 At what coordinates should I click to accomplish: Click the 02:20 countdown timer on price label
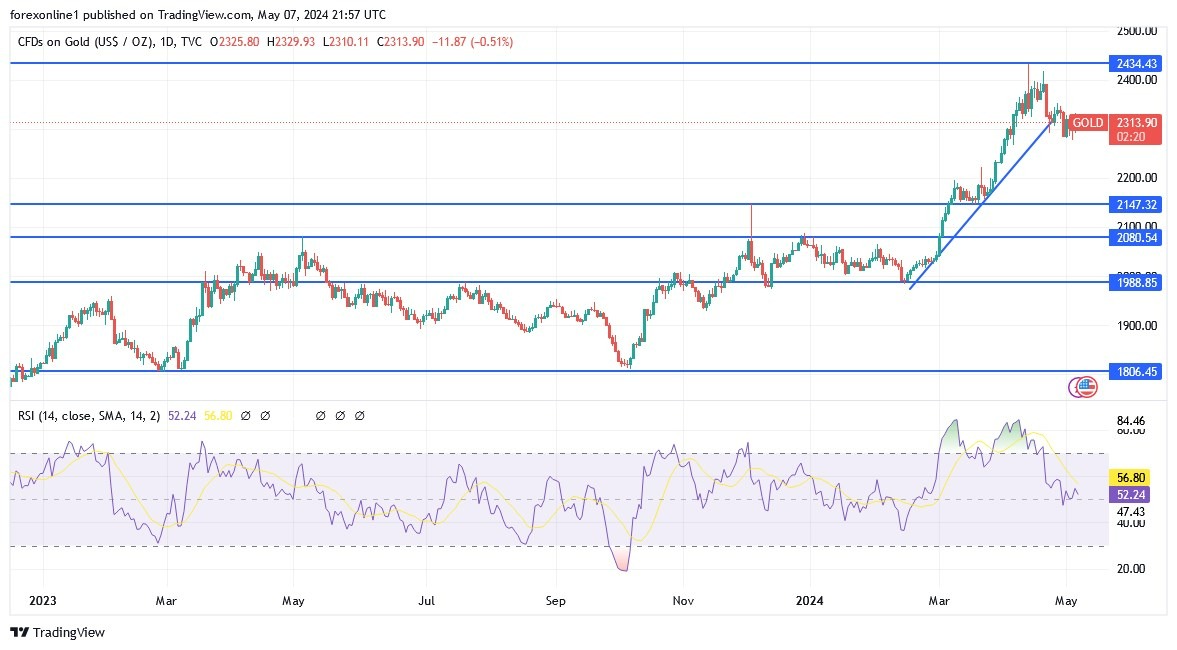pos(1134,137)
